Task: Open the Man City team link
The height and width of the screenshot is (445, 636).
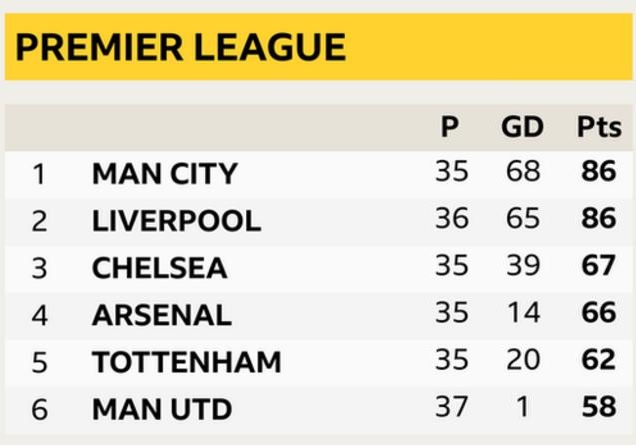Action: click(164, 174)
